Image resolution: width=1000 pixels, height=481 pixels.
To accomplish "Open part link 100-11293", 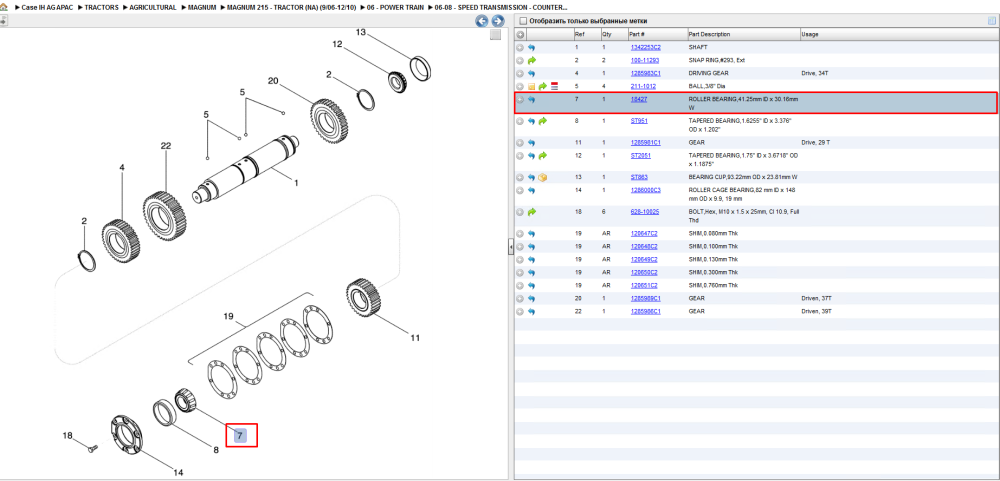I will tap(645, 61).
